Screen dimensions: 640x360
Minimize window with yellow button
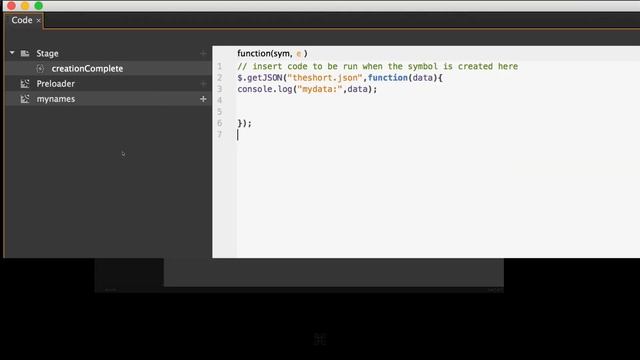[x=25, y=6]
